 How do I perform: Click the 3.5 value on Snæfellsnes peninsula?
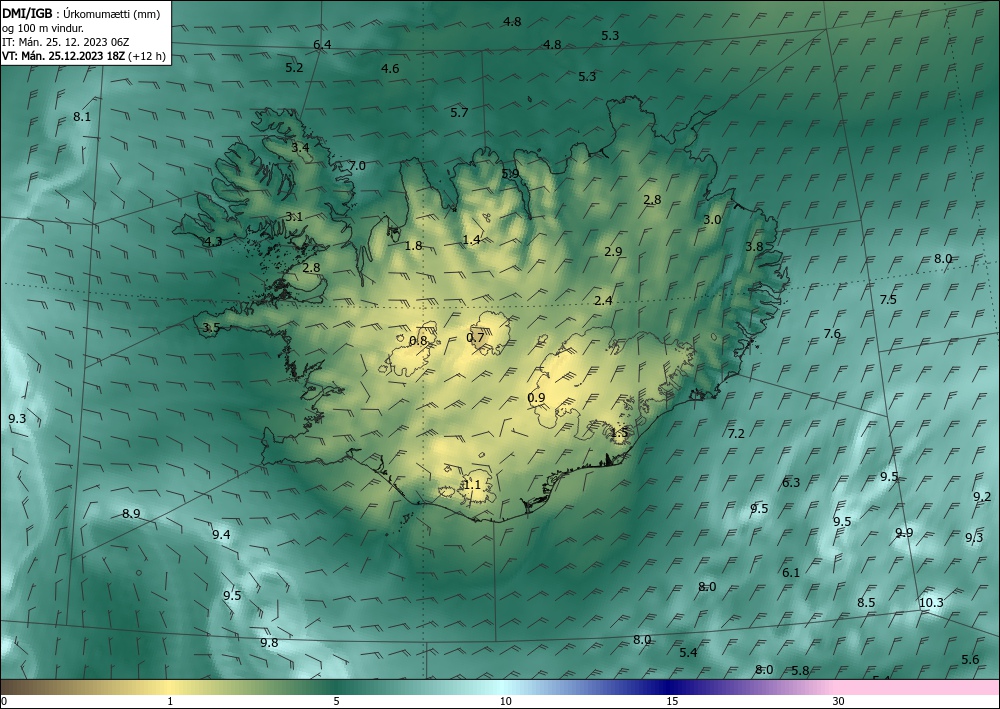click(211, 328)
